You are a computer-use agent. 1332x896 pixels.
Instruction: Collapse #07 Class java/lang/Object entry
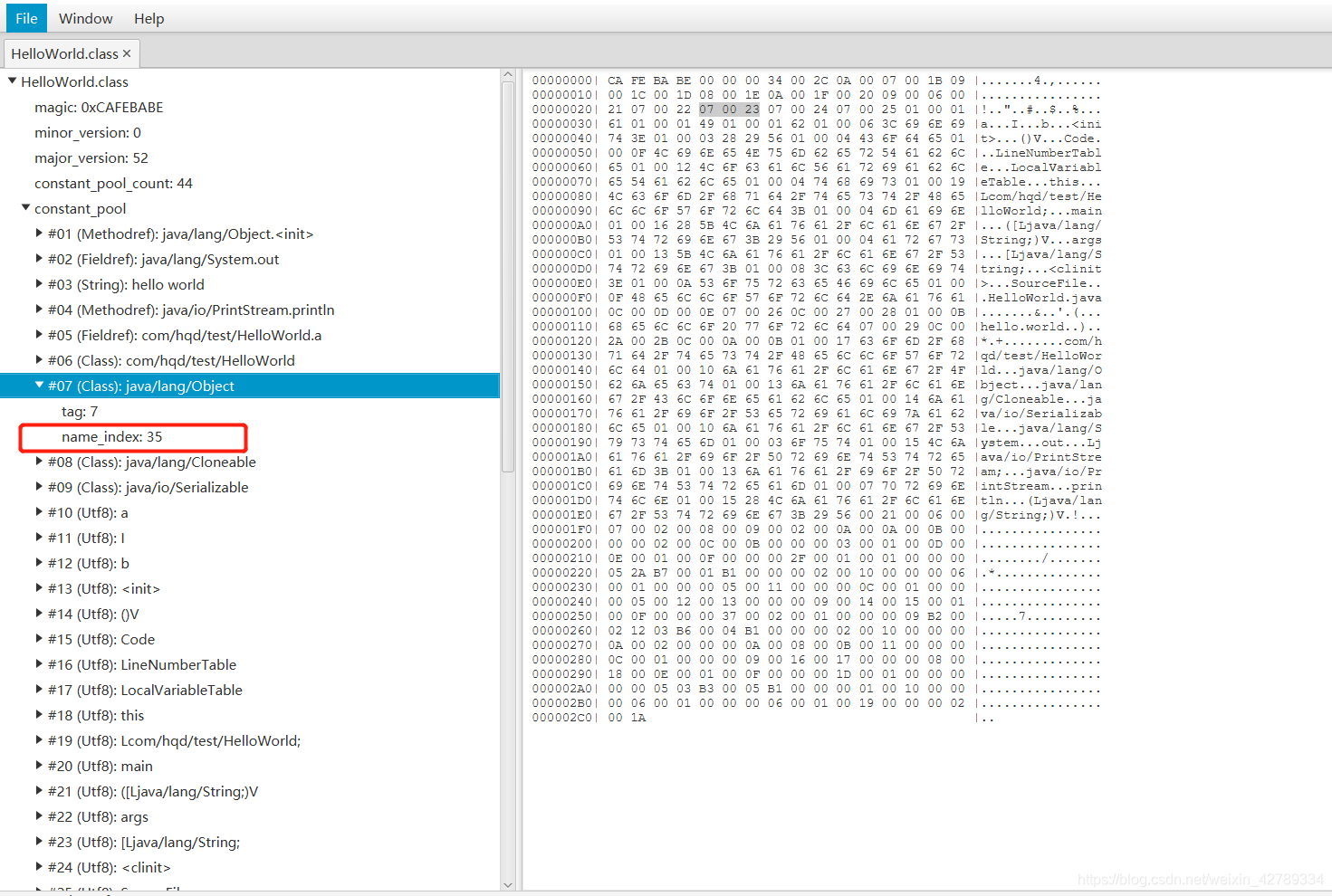pyautogui.click(x=40, y=385)
